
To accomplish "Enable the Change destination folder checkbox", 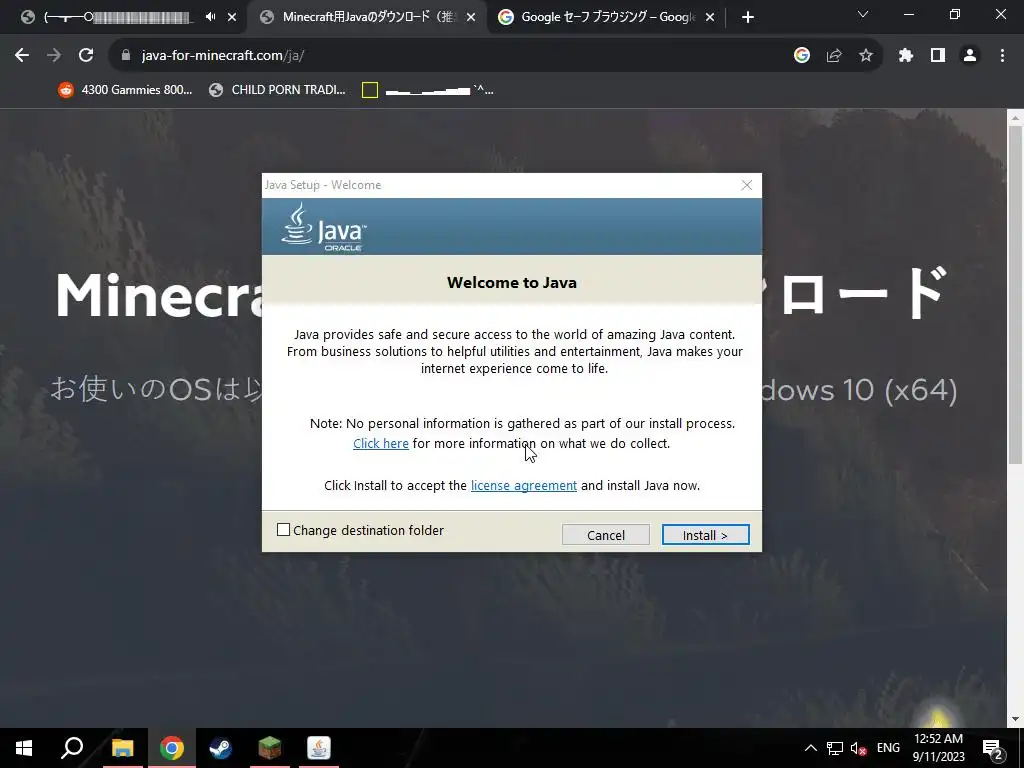I will pos(283,530).
